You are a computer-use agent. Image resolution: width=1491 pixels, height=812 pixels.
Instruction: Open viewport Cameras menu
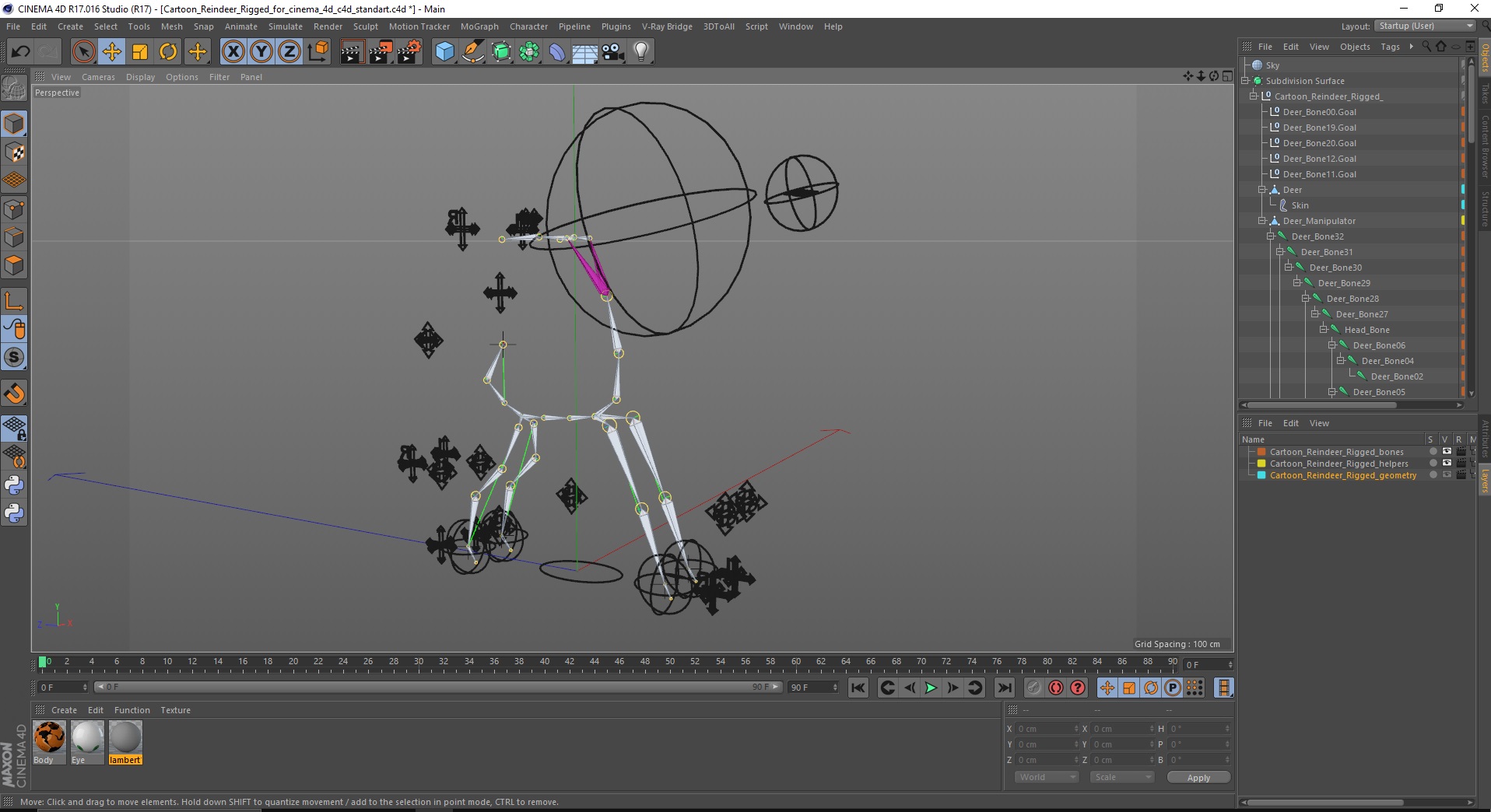pos(98,77)
